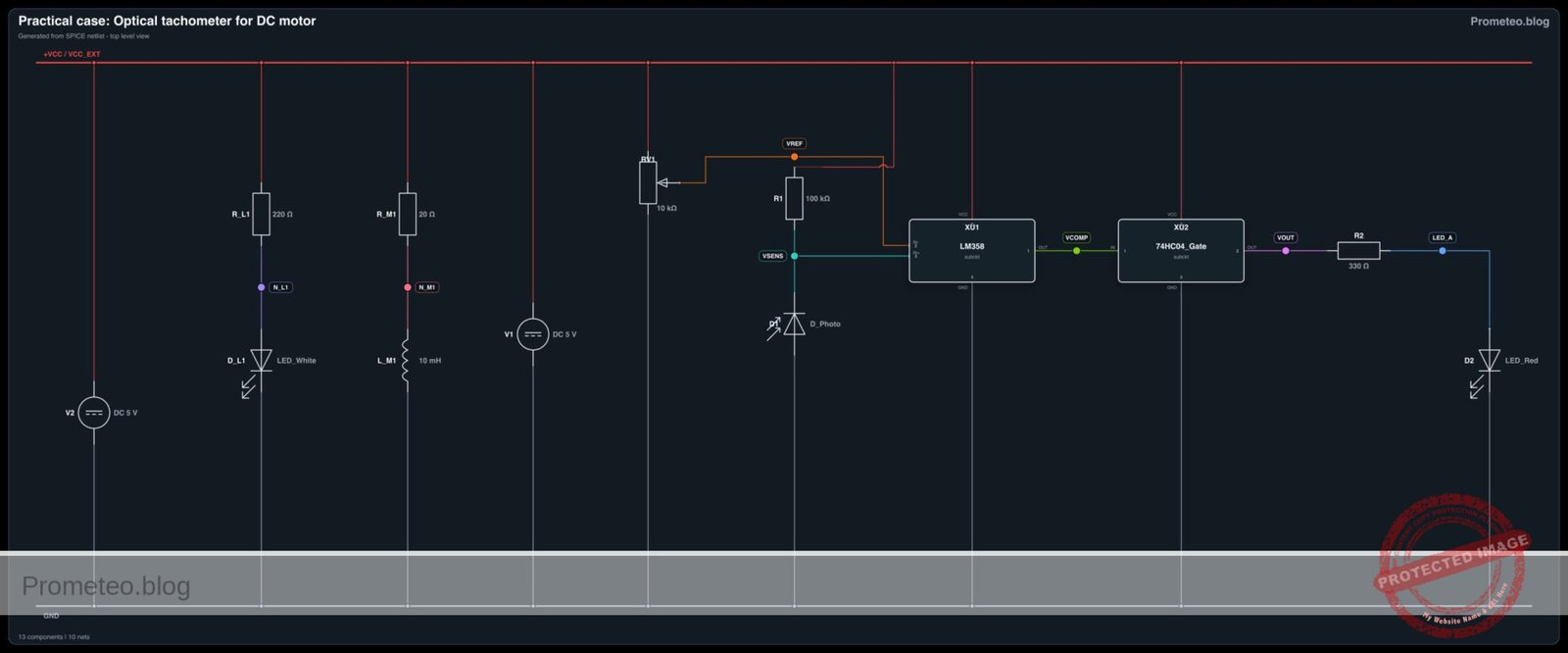Click the VREF net tag
Screen dimensions: 1568x653
794,144
